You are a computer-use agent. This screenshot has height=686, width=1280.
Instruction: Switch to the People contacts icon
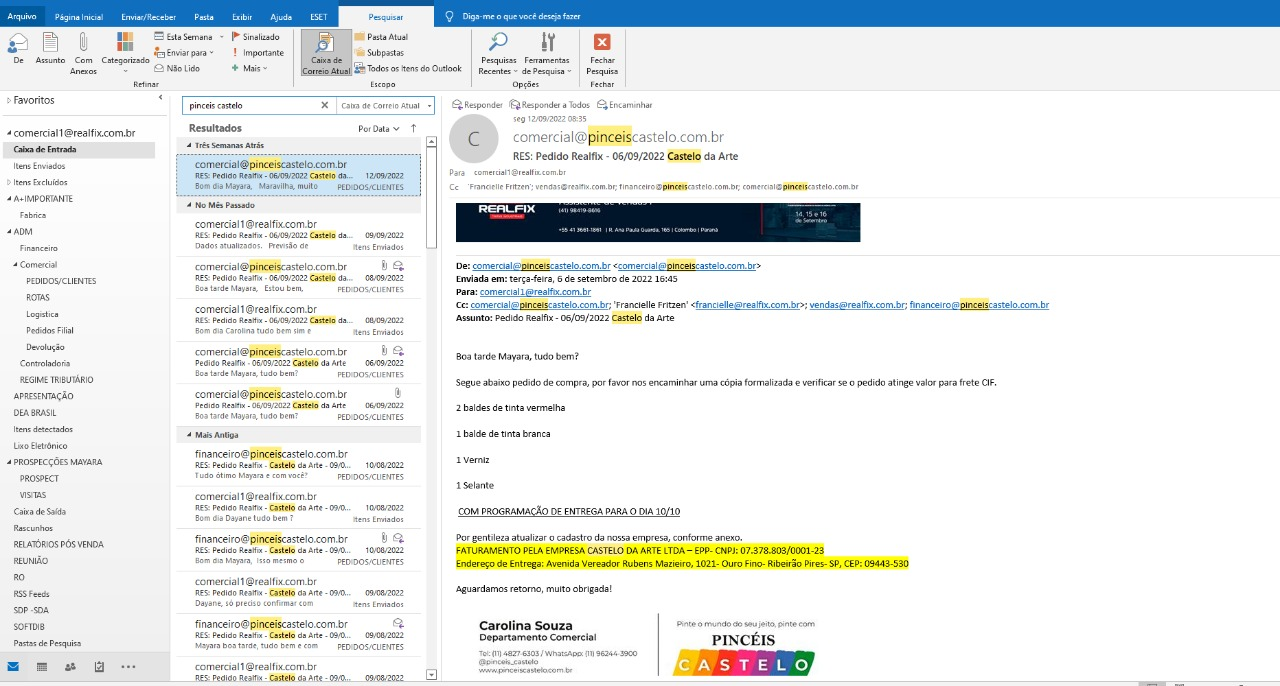click(70, 667)
